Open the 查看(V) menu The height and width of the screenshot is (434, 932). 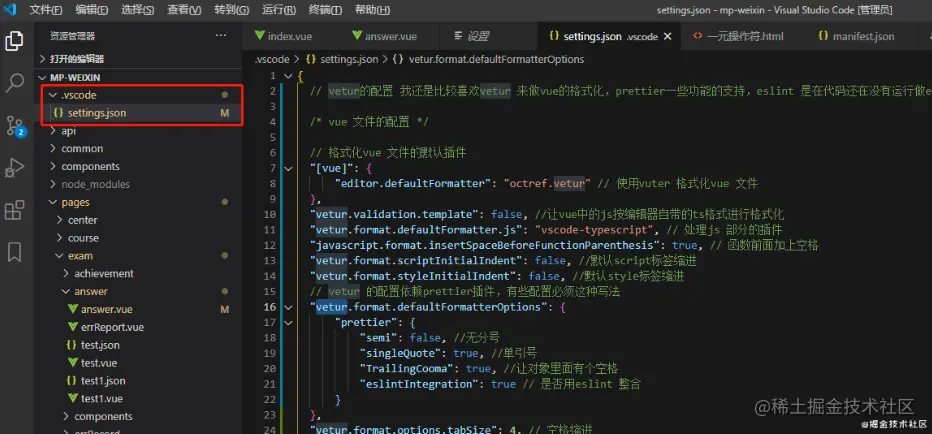point(184,10)
